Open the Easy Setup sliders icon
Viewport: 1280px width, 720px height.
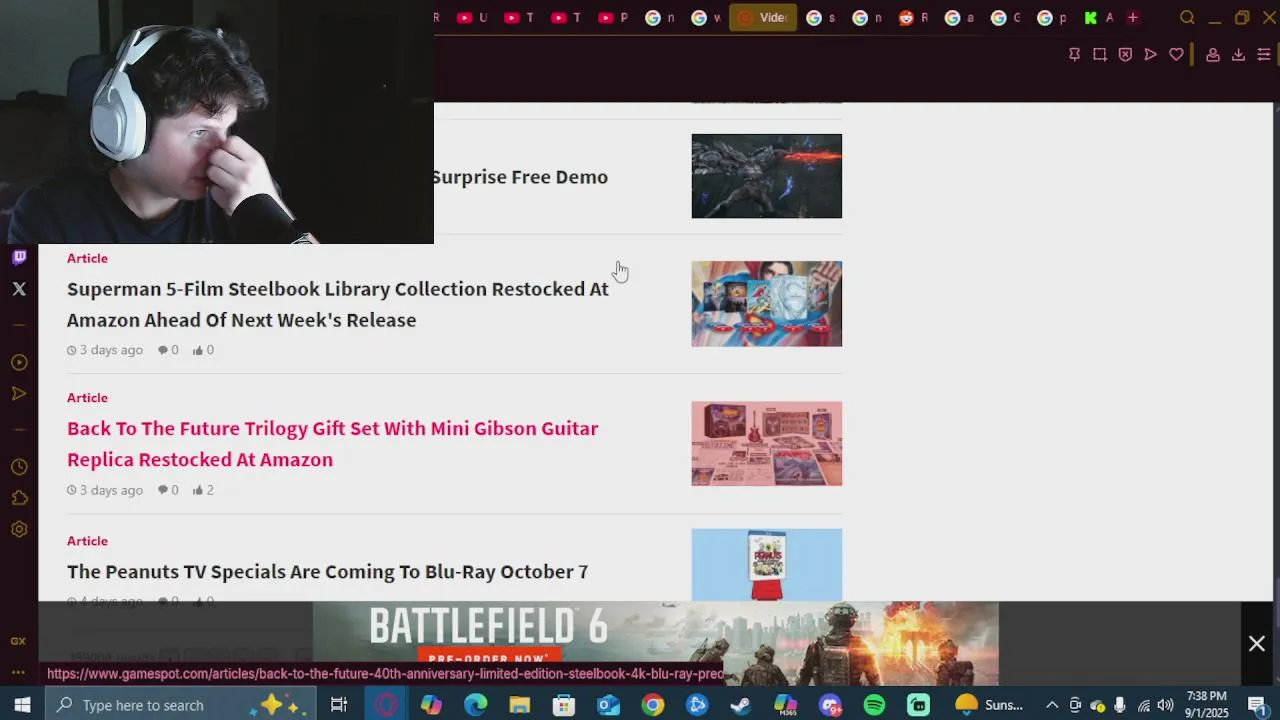[x=1264, y=55]
